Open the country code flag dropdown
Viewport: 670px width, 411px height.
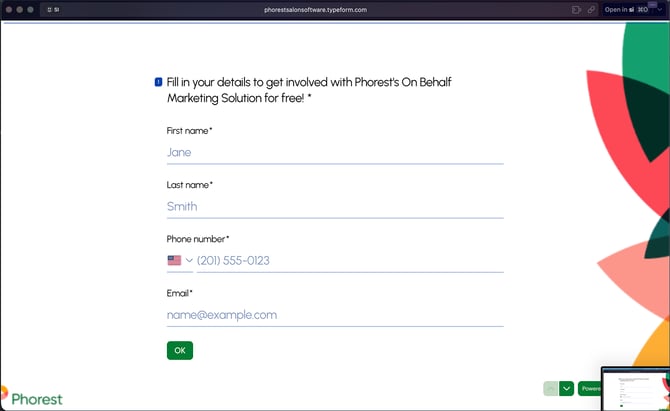pyautogui.click(x=180, y=261)
